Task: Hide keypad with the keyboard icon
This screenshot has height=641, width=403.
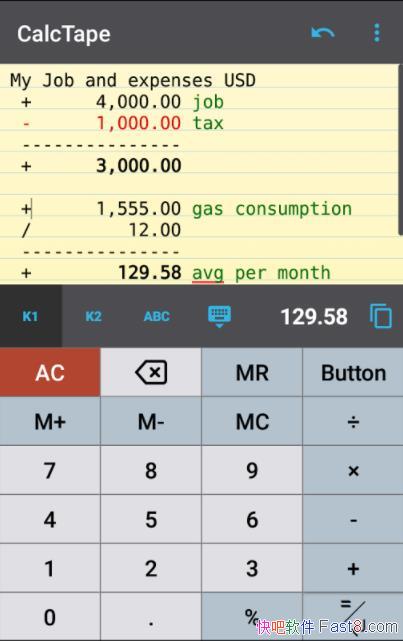Action: 219,316
